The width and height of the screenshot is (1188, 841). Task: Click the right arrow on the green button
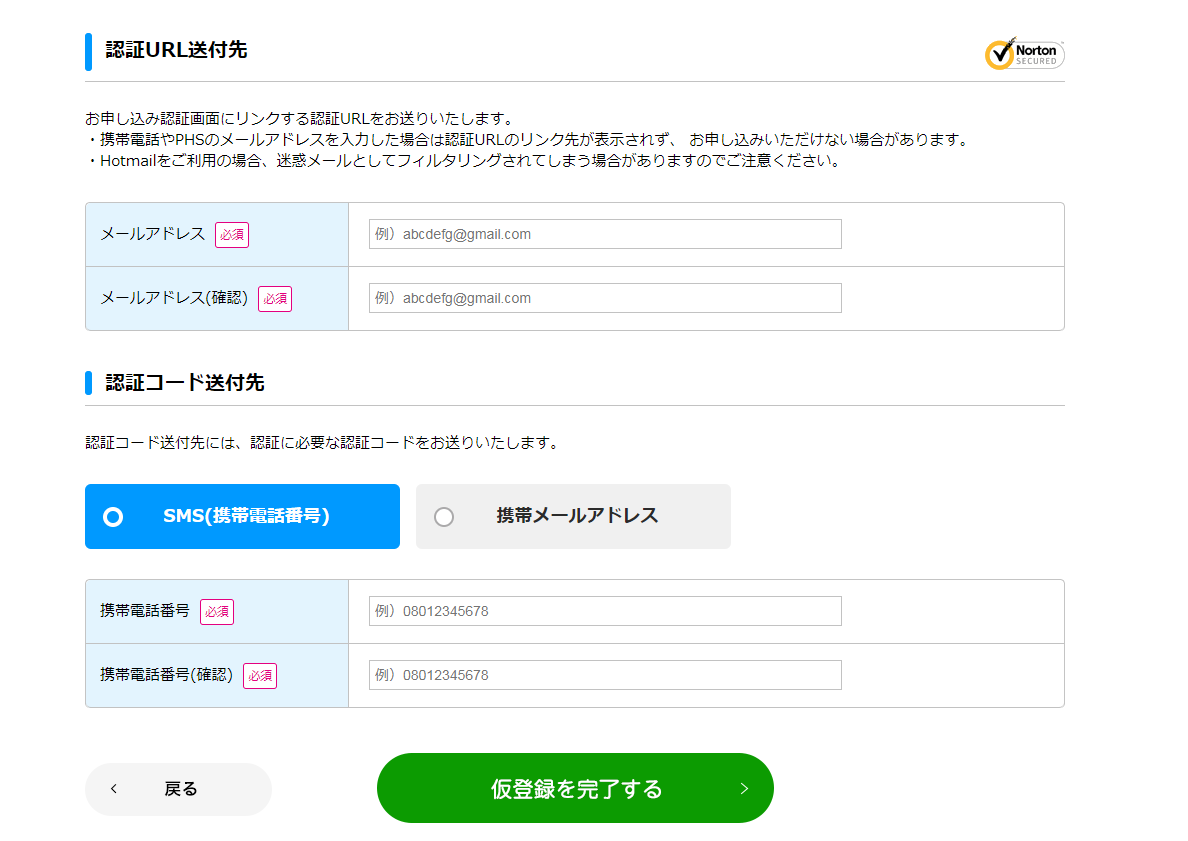tap(743, 788)
